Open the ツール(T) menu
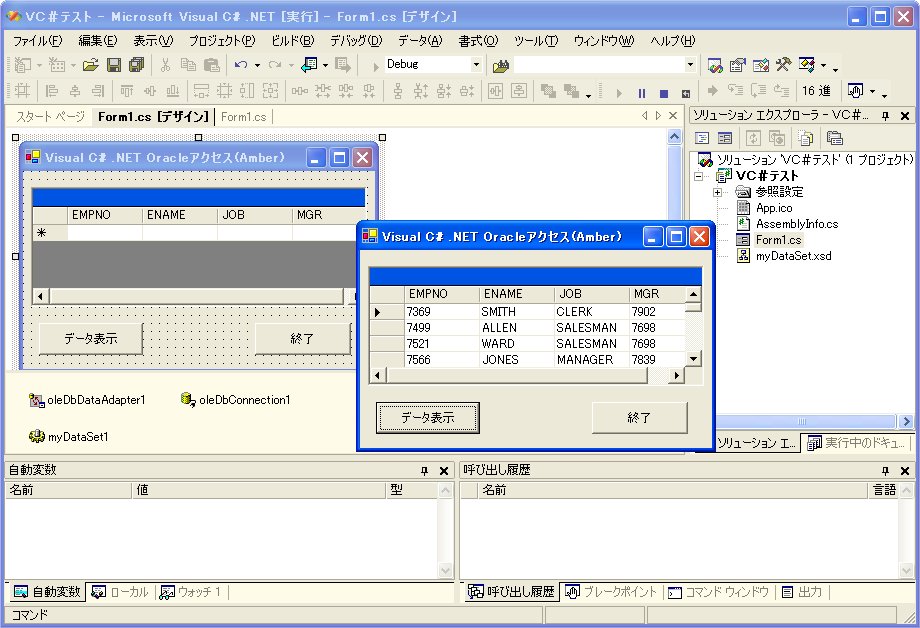Image resolution: width=920 pixels, height=628 pixels. click(536, 40)
